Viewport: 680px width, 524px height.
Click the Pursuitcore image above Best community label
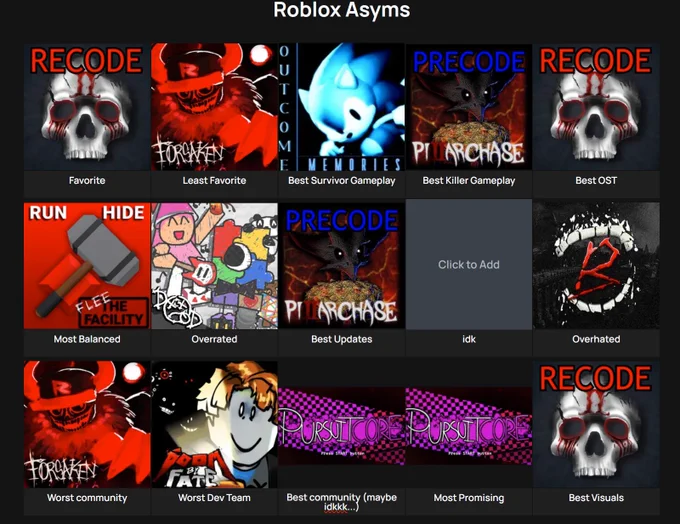(x=341, y=426)
